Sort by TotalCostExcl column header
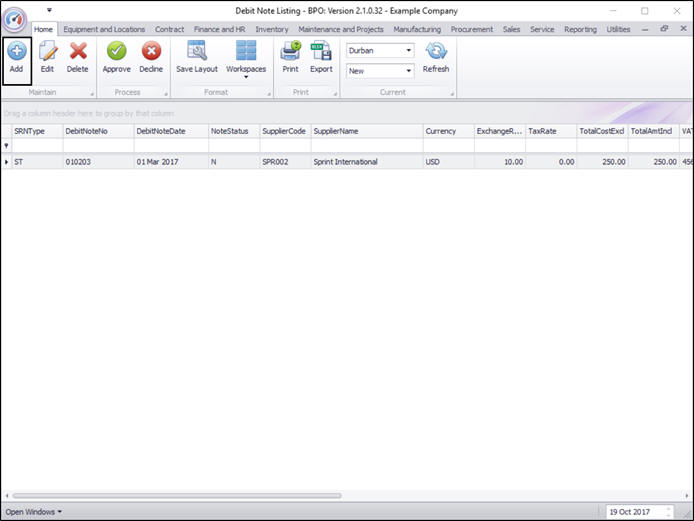 [602, 131]
